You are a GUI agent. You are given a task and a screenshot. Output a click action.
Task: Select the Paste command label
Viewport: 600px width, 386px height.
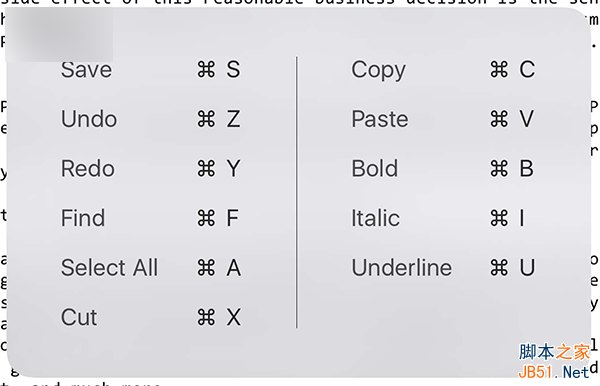click(380, 119)
